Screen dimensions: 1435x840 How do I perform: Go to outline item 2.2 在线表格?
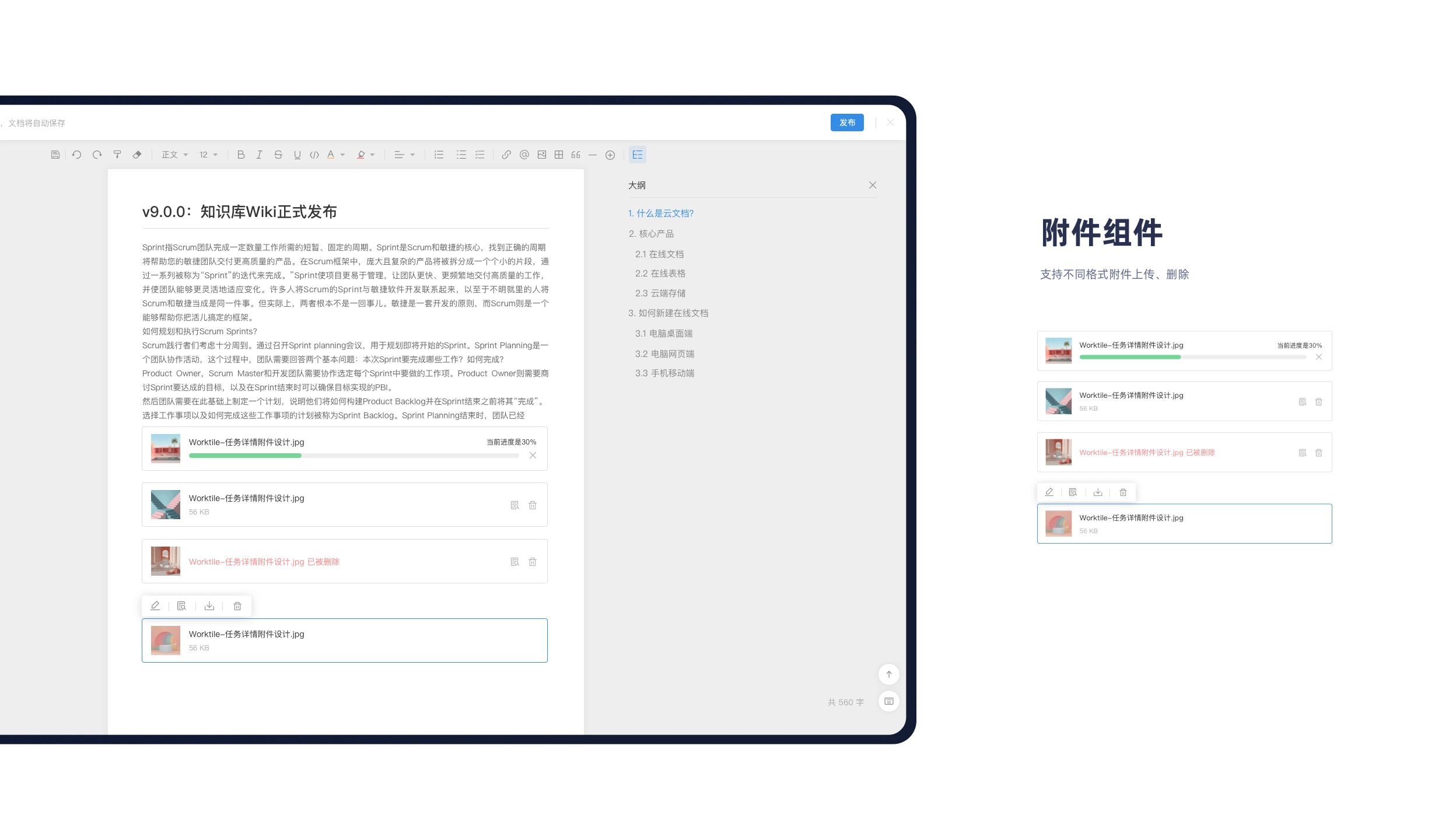point(660,274)
